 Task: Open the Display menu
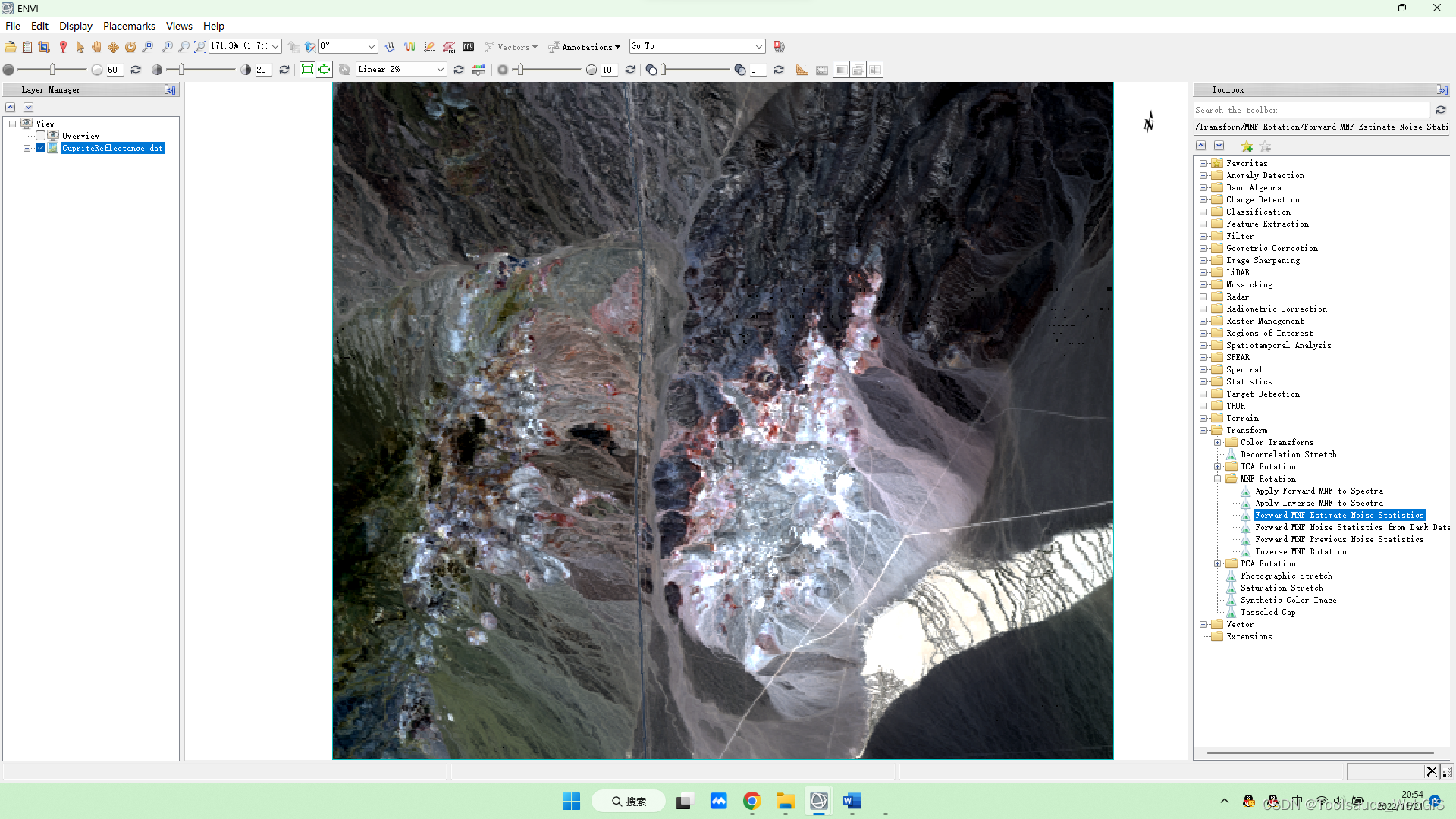(x=76, y=26)
